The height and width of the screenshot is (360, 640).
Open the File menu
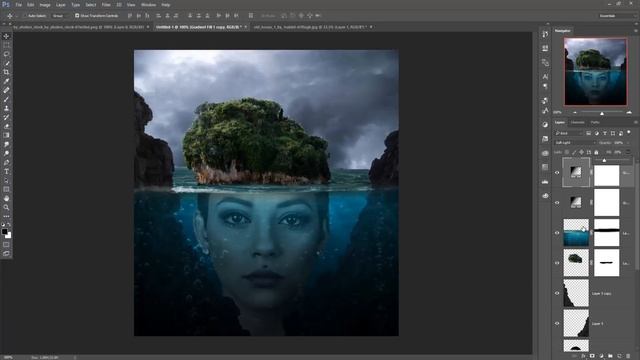(x=18, y=5)
